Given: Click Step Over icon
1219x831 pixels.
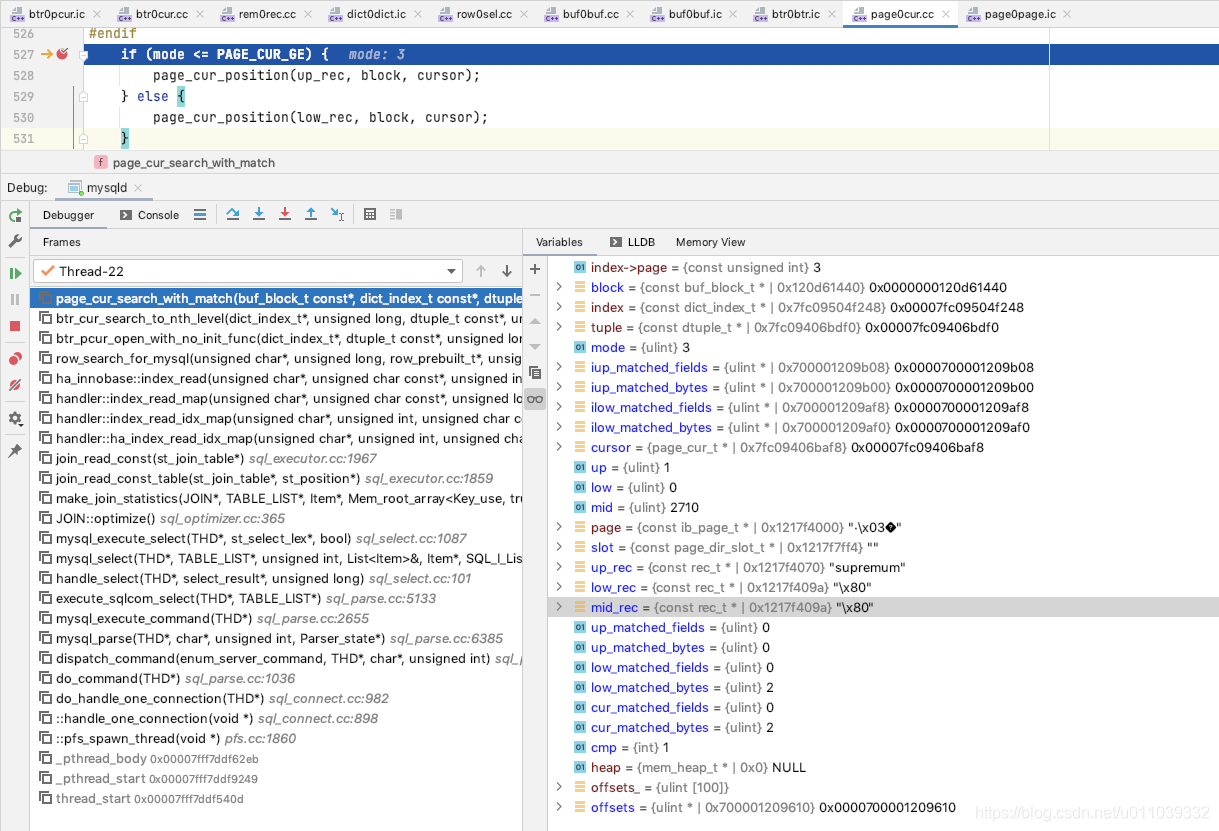Looking at the screenshot, I should click(233, 214).
